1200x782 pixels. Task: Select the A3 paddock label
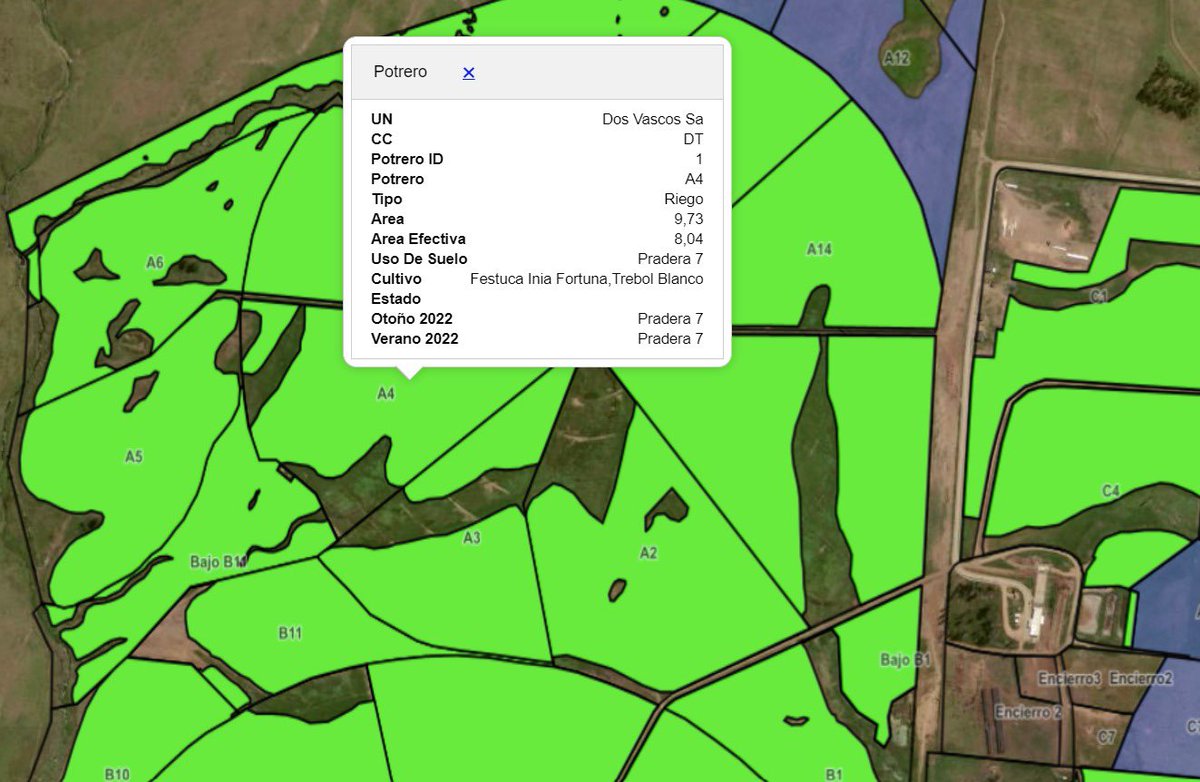(x=472, y=538)
